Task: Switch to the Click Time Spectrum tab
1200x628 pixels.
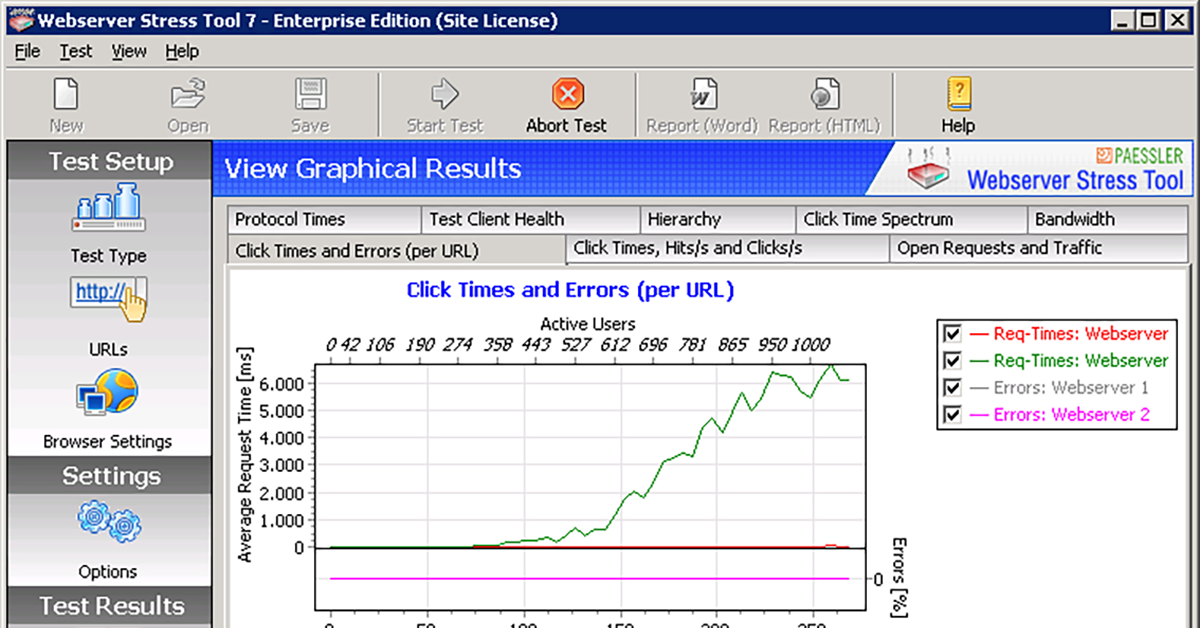Action: click(911, 220)
